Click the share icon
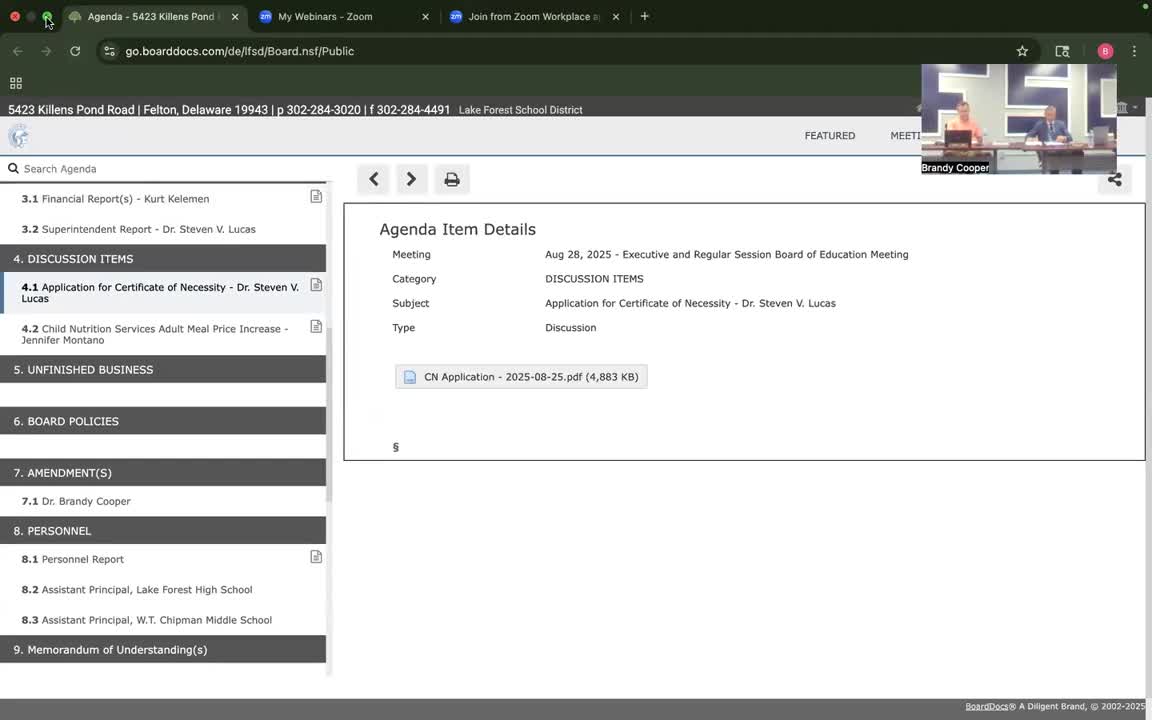The height and width of the screenshot is (720, 1152). [1114, 180]
